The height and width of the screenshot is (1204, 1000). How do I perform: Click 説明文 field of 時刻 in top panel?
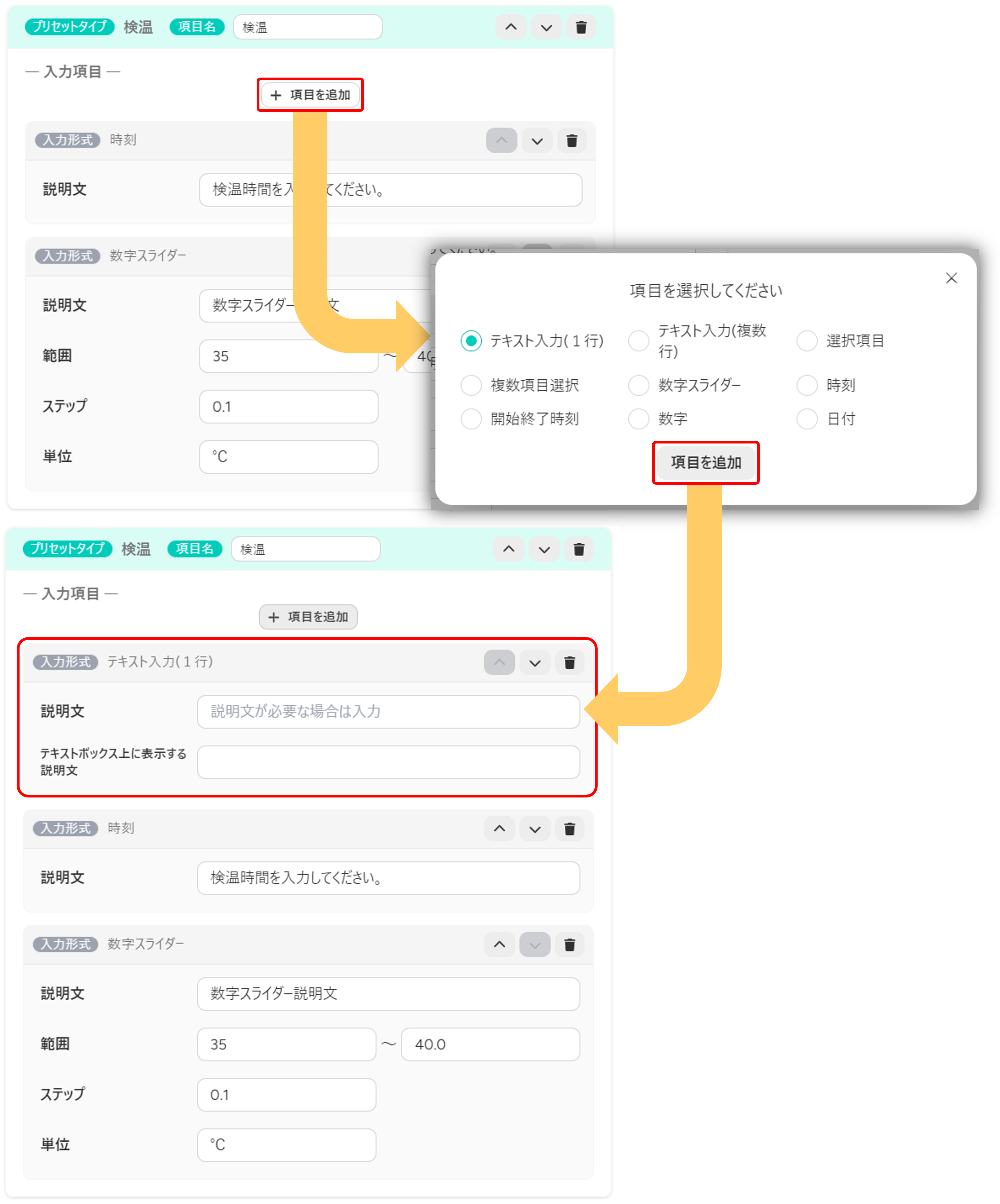[x=390, y=190]
